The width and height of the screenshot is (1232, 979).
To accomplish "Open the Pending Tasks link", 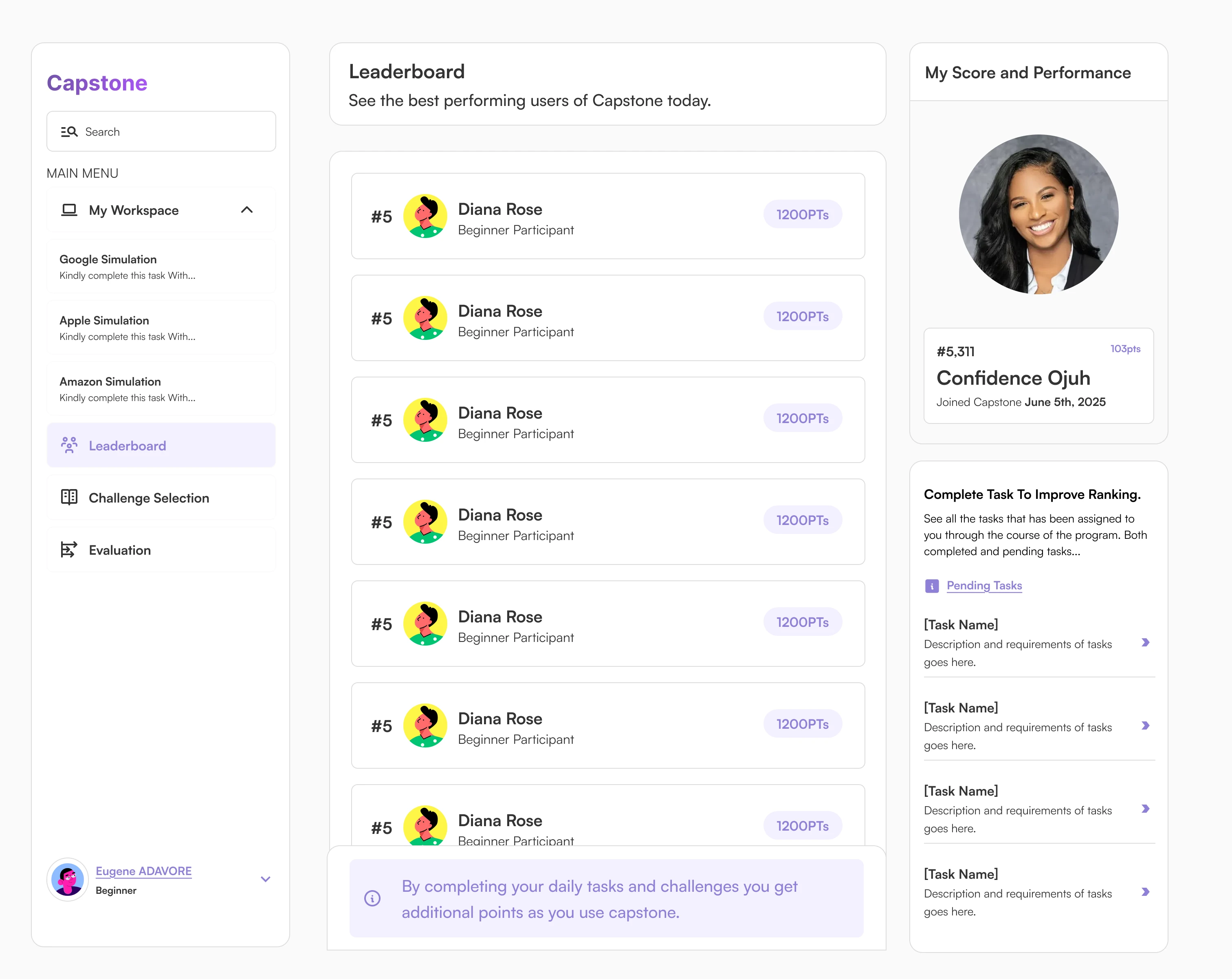I will (x=984, y=585).
